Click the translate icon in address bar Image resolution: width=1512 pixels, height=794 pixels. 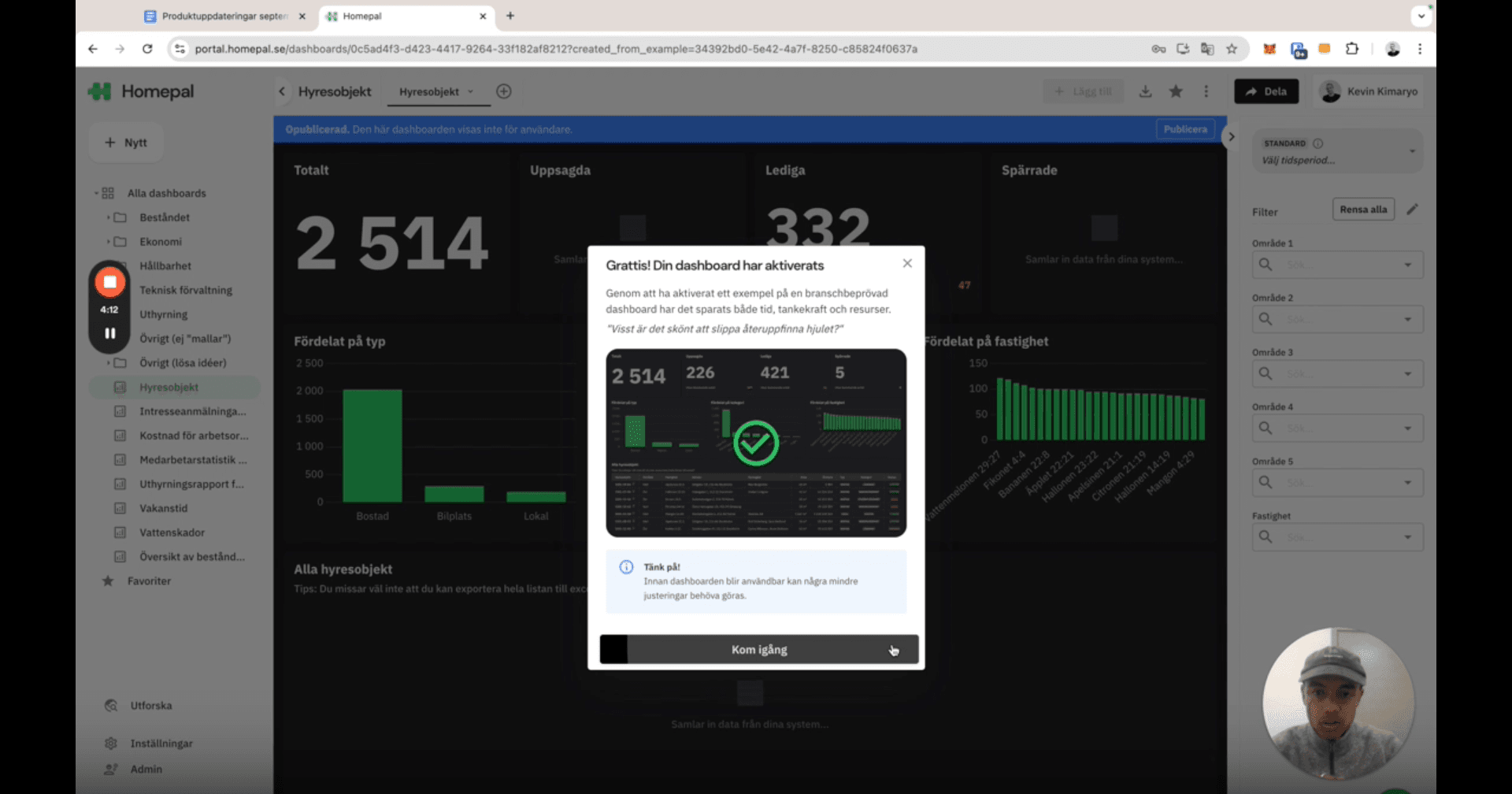click(1207, 49)
